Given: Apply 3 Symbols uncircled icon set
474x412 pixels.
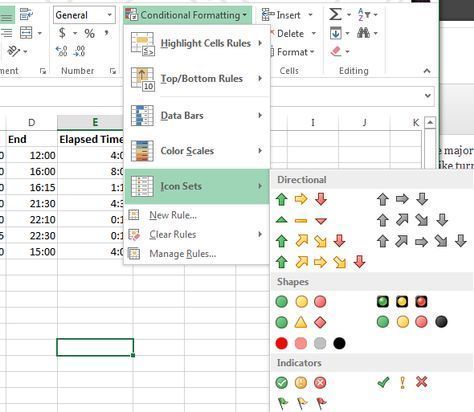Looking at the screenshot, I should click(402, 382).
